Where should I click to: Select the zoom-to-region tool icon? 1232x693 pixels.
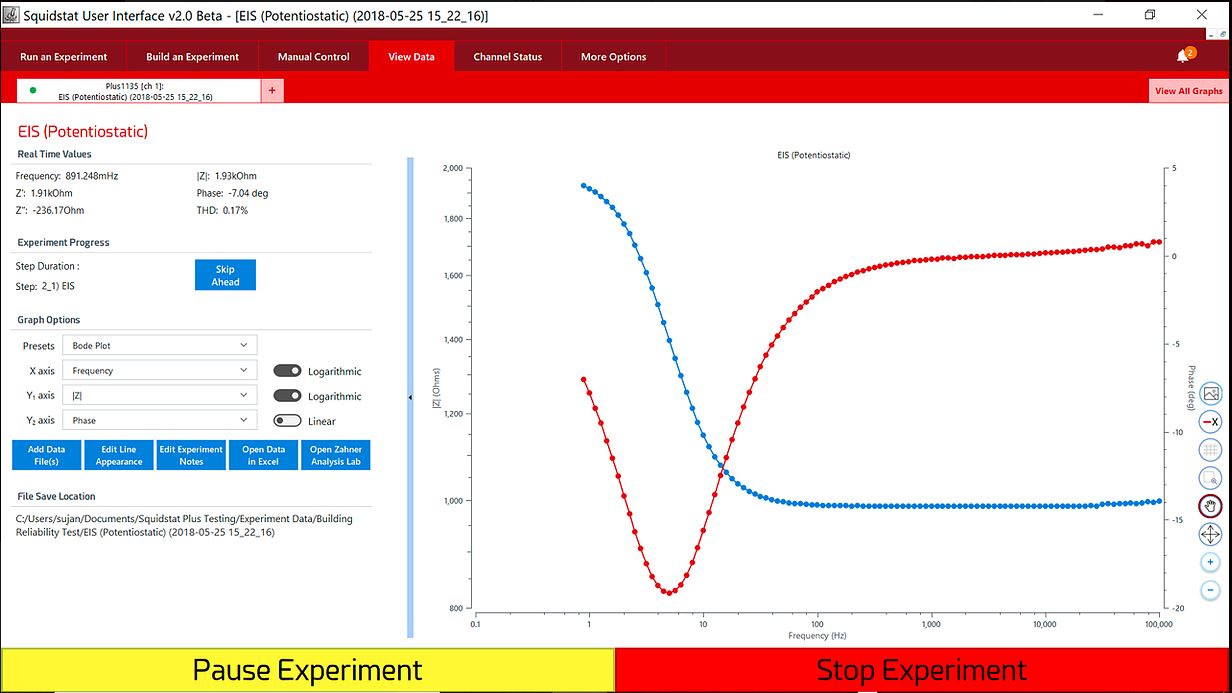point(1210,478)
